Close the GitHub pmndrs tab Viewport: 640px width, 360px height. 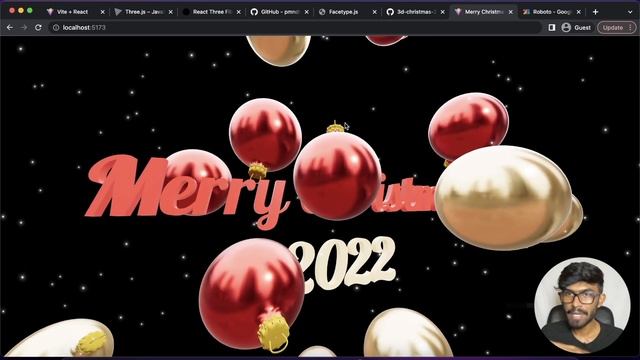pyautogui.click(x=307, y=12)
